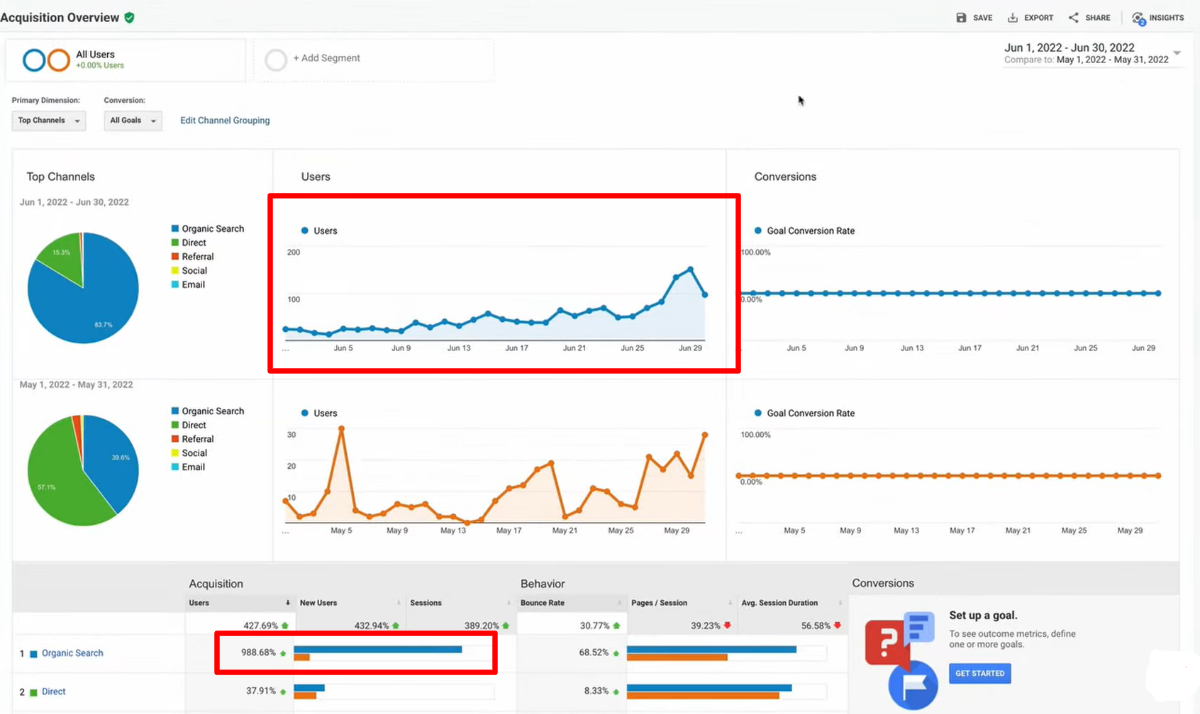
Task: Click the SHARE button label
Action: tap(1098, 18)
